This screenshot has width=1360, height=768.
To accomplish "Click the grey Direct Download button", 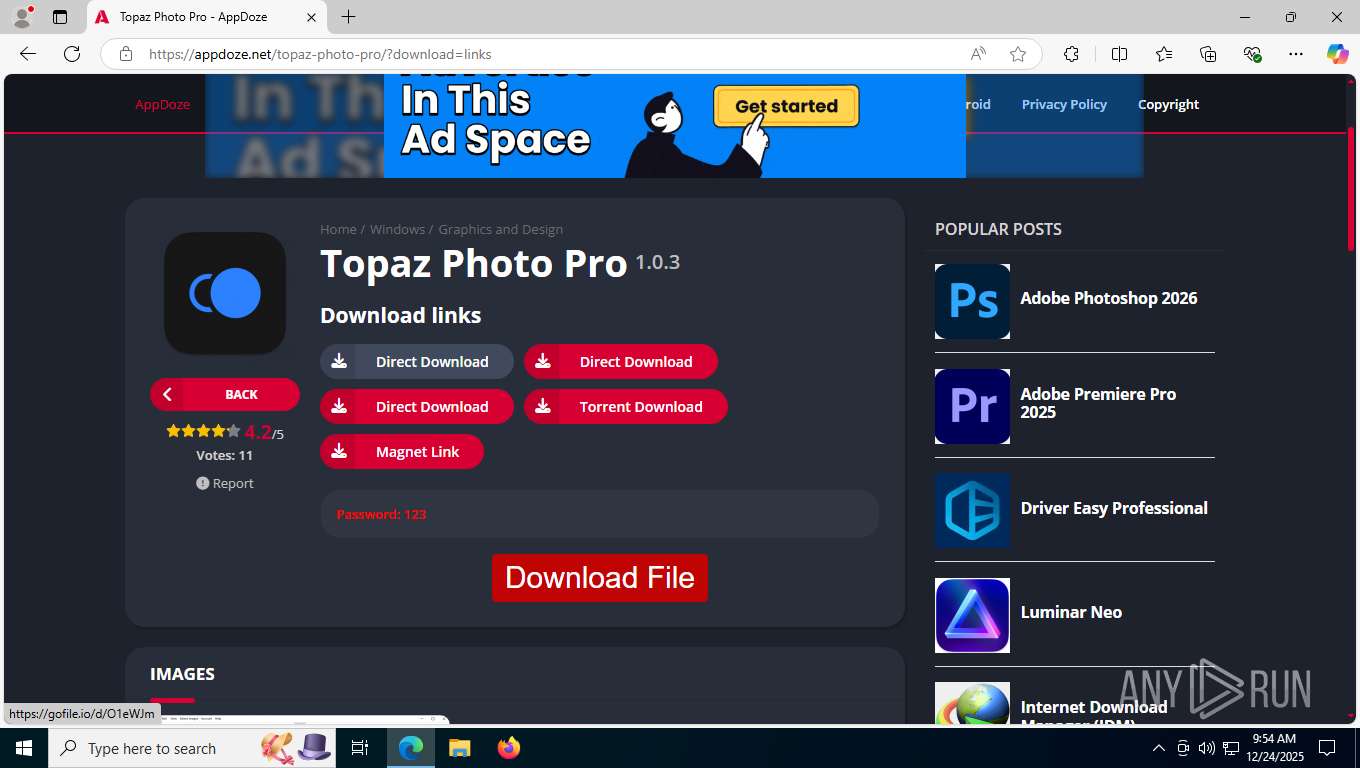I will tap(417, 362).
